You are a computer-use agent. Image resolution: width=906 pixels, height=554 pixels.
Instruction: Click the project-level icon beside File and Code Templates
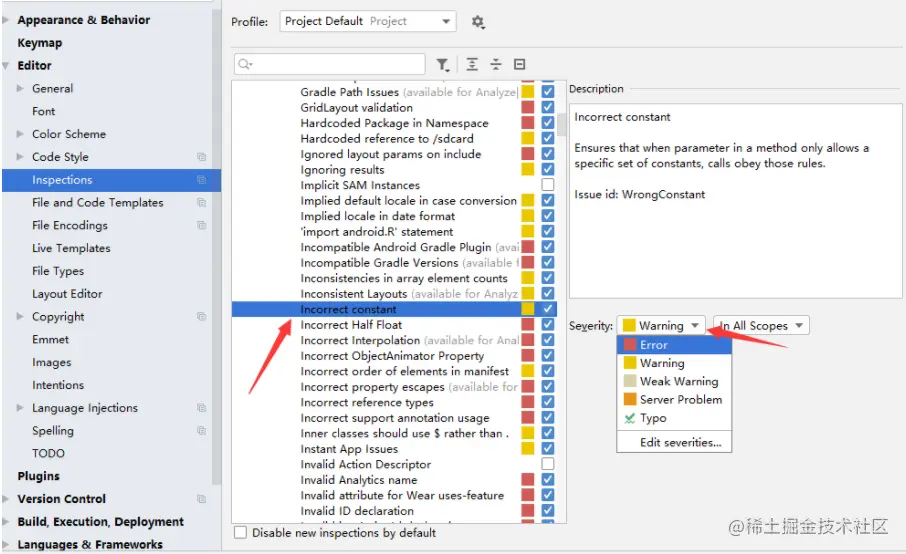[201, 203]
